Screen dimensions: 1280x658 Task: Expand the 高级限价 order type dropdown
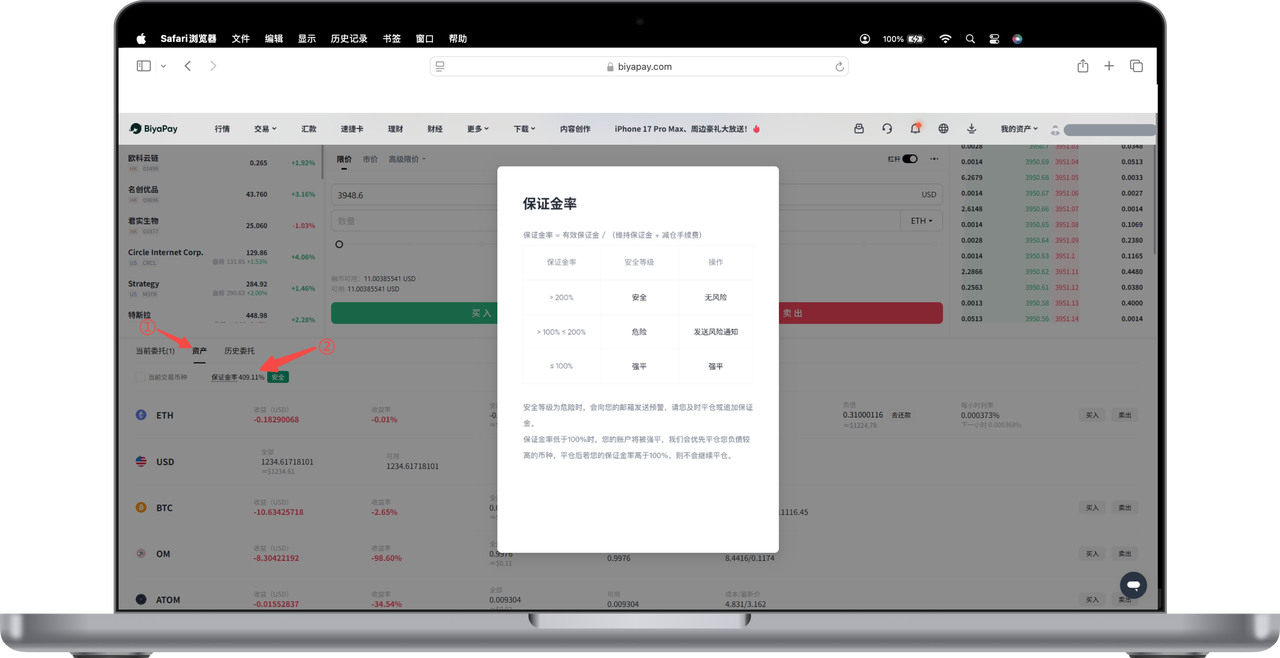(x=407, y=159)
